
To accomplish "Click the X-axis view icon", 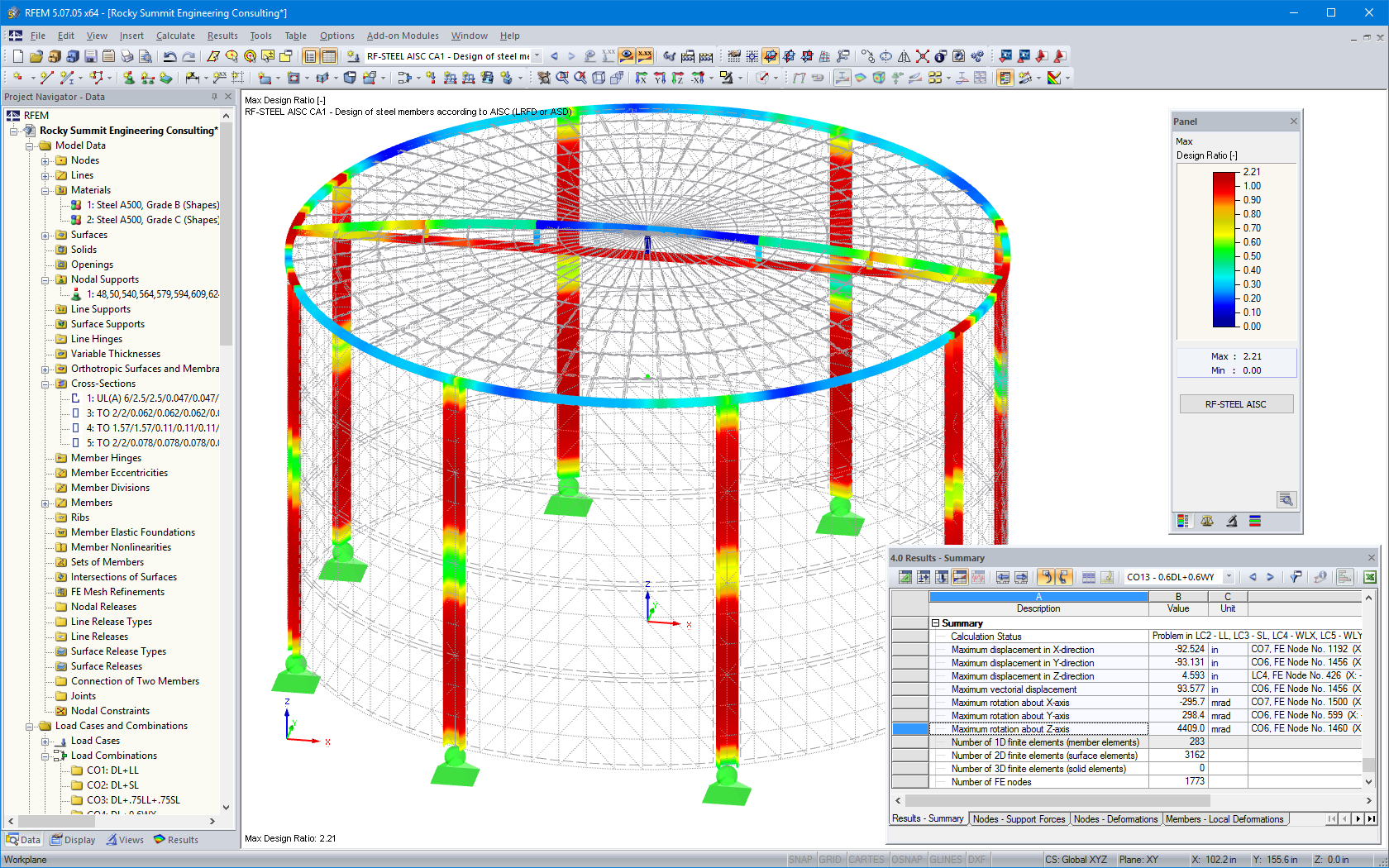I will click(642, 78).
